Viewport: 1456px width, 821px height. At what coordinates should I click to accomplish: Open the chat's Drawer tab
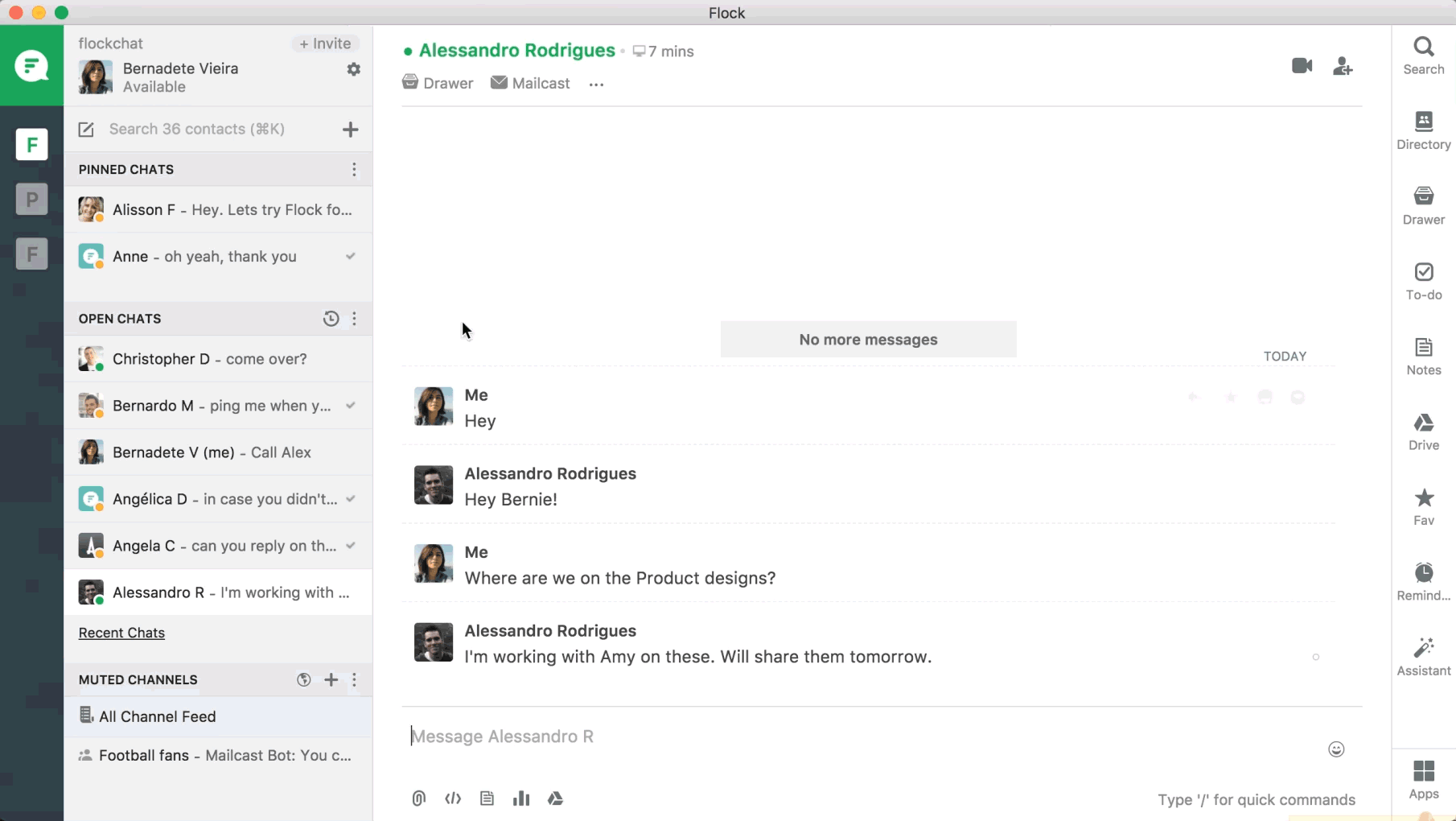click(x=438, y=83)
